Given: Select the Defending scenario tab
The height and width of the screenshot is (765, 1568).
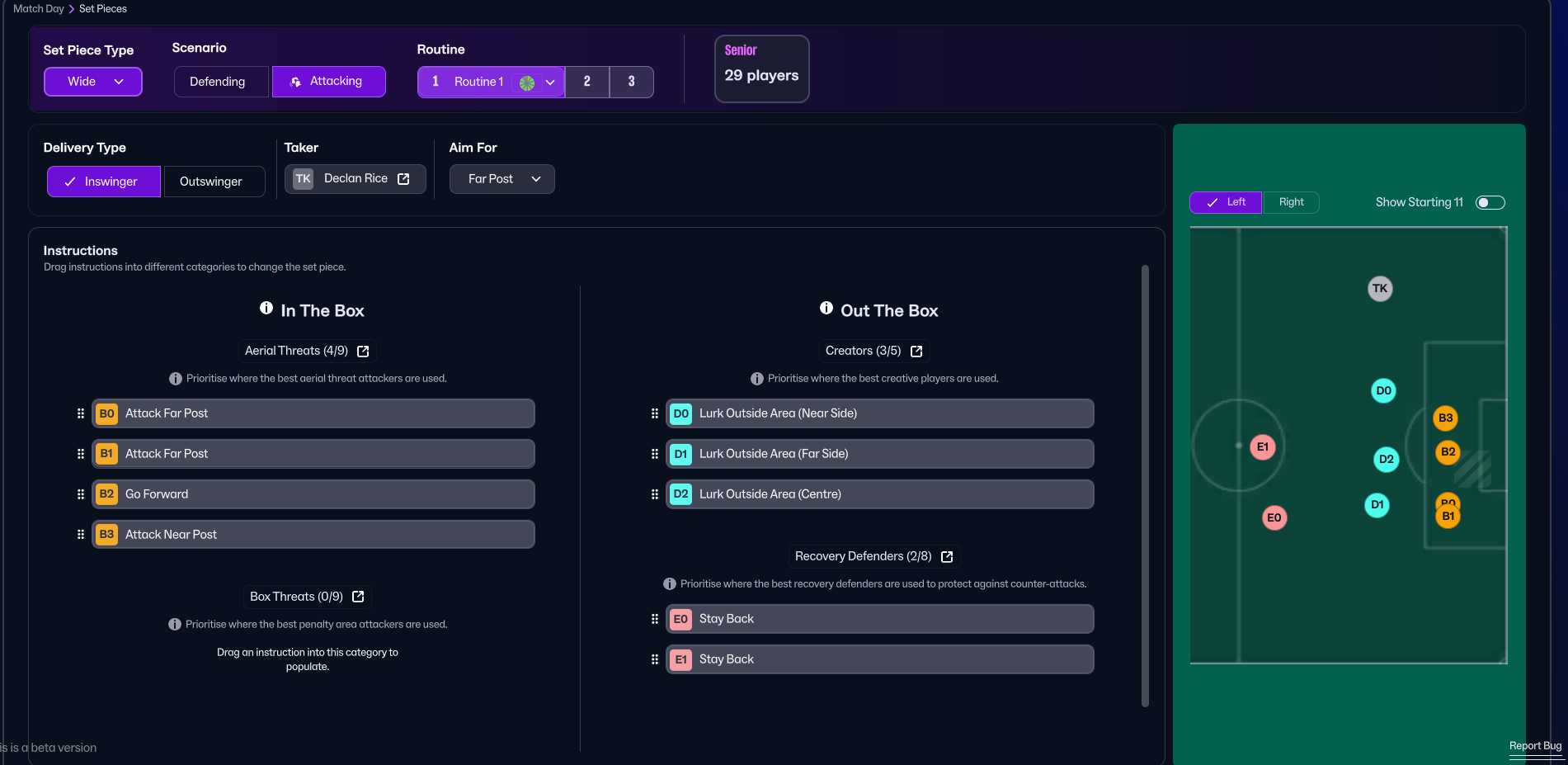Looking at the screenshot, I should pos(218,82).
